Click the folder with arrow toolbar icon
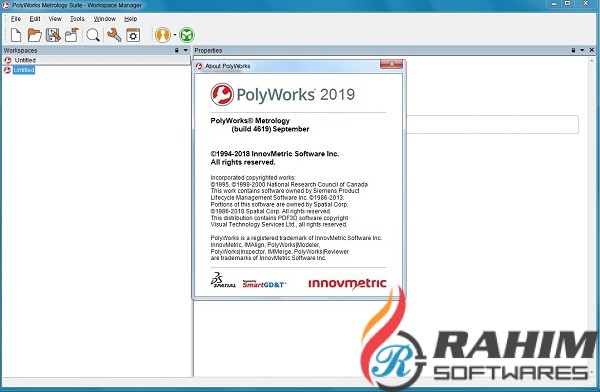Image resolution: width=600 pixels, height=392 pixels. (72, 35)
